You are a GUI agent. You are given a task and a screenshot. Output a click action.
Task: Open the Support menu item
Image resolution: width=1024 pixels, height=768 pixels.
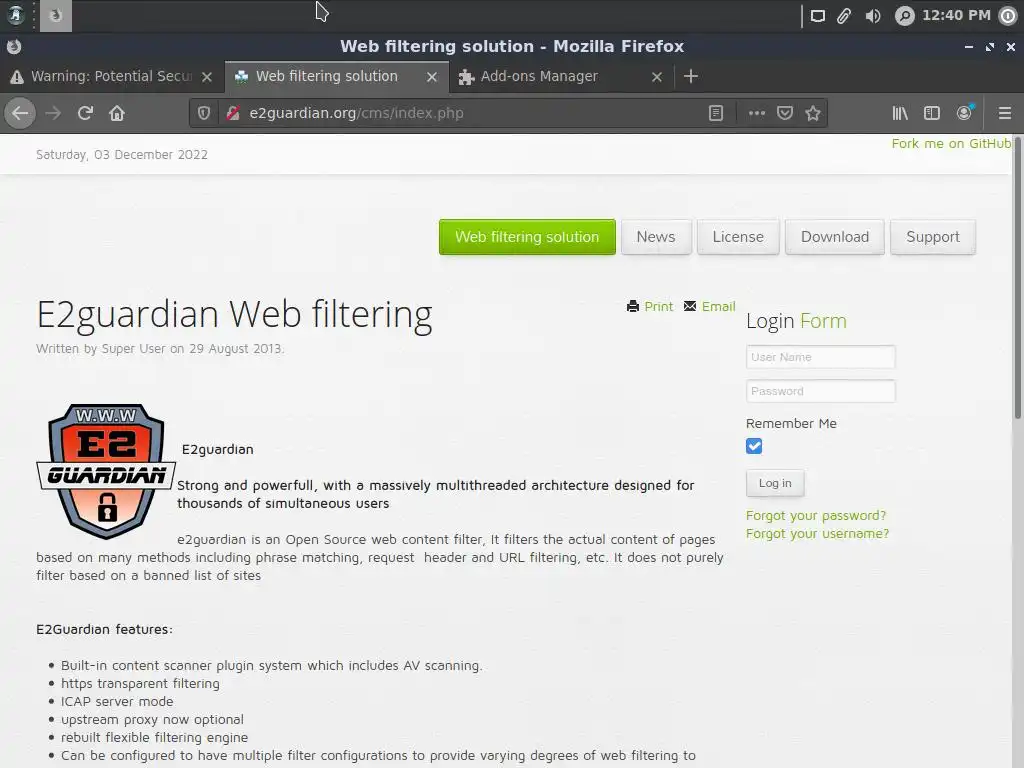(933, 237)
